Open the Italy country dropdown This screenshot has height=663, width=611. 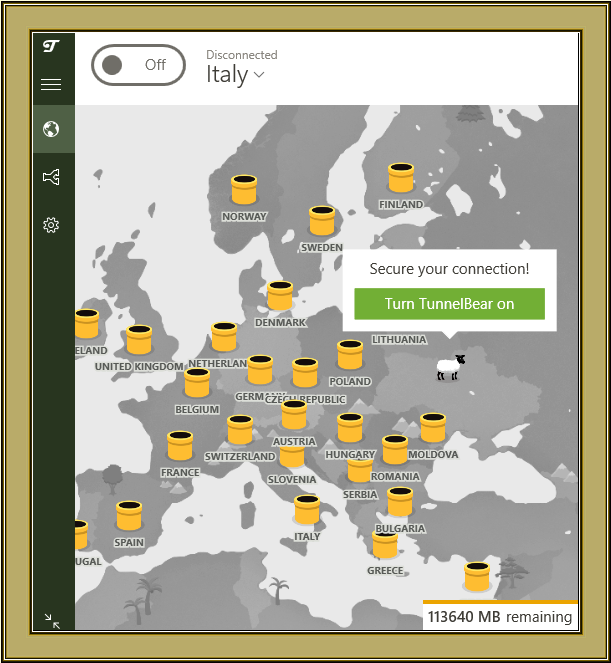tap(235, 75)
